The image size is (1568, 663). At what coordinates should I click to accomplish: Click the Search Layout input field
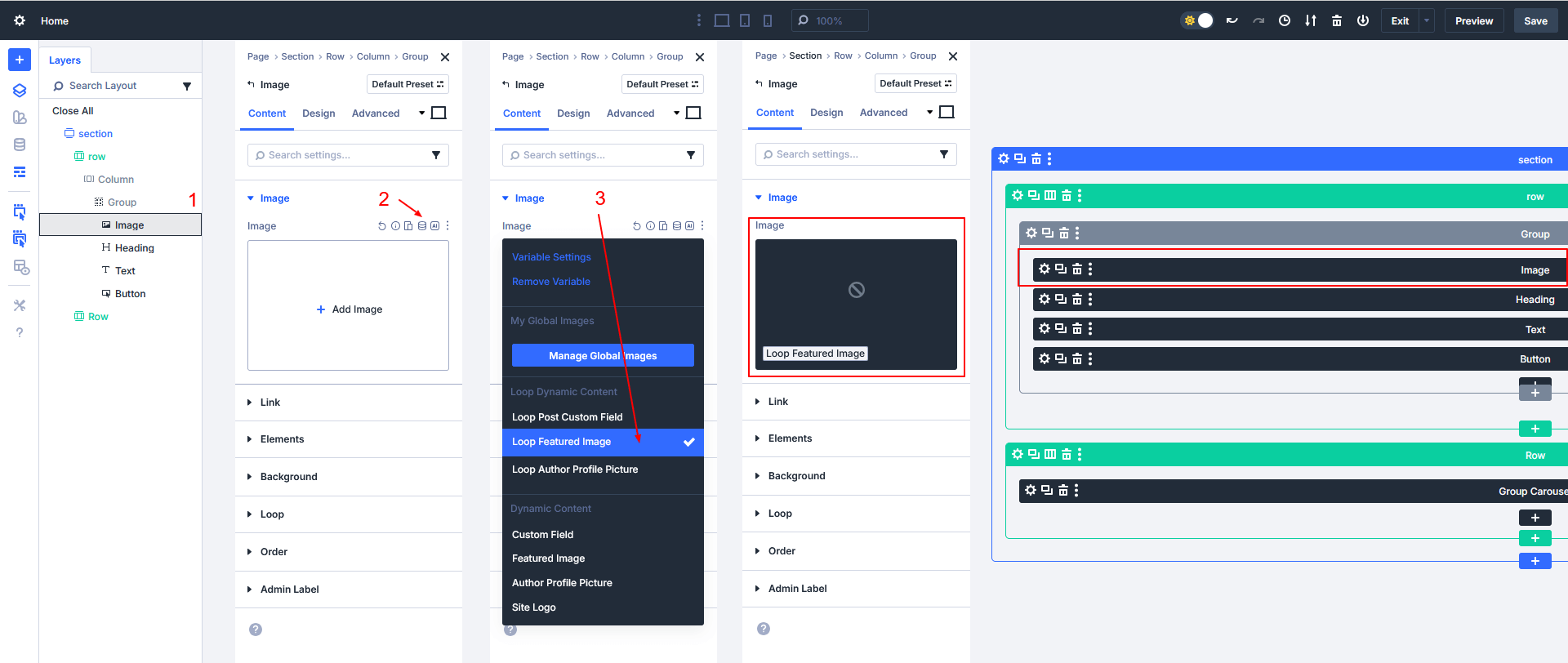point(118,86)
